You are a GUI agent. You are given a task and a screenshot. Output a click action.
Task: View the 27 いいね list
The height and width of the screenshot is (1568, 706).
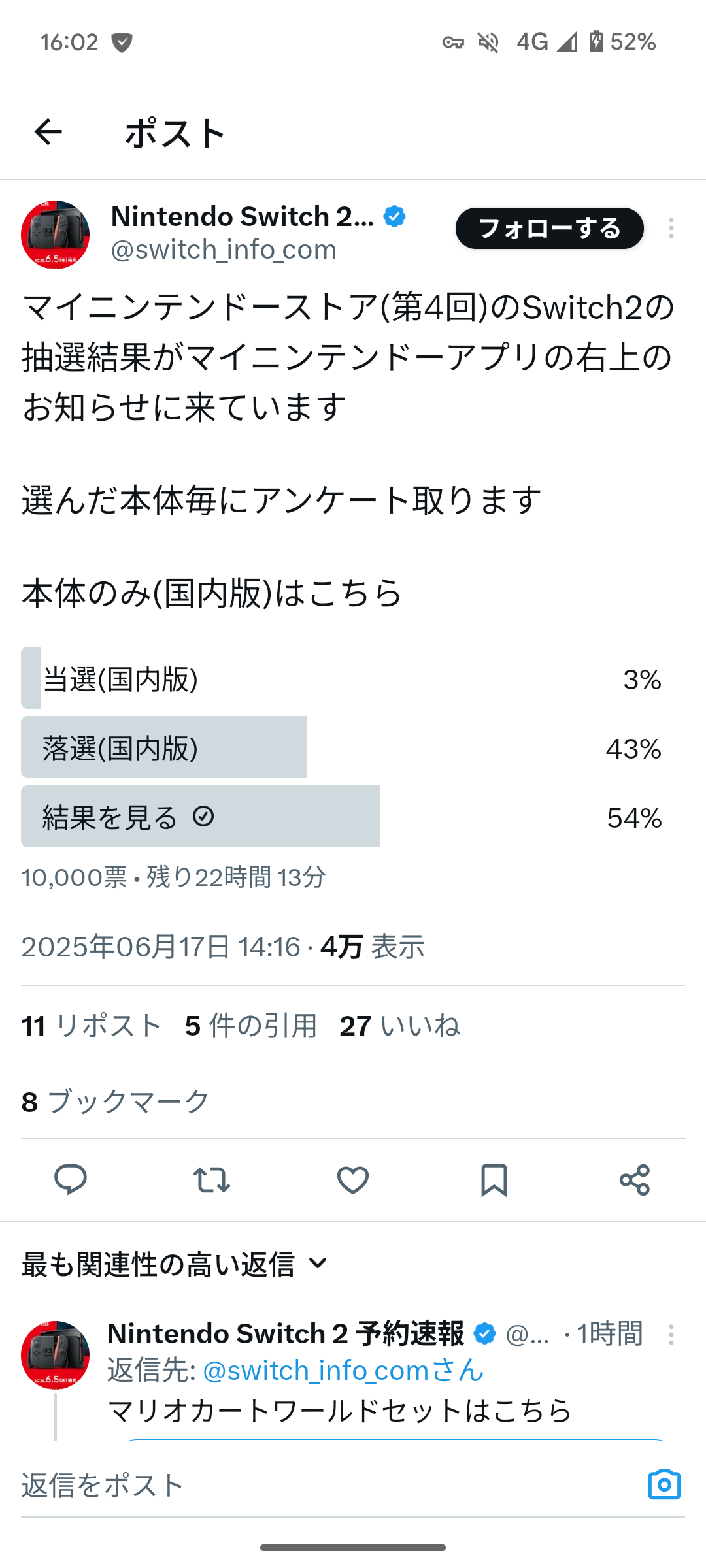click(399, 1026)
